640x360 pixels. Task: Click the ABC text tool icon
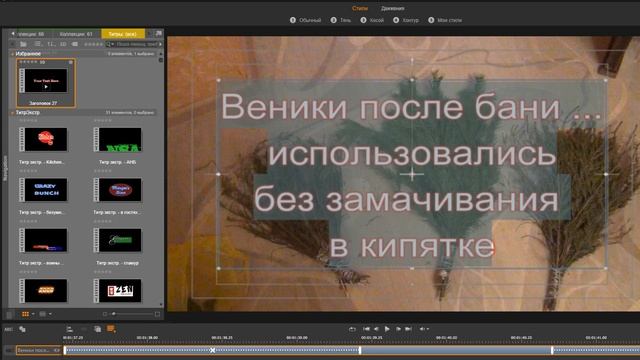point(9,329)
